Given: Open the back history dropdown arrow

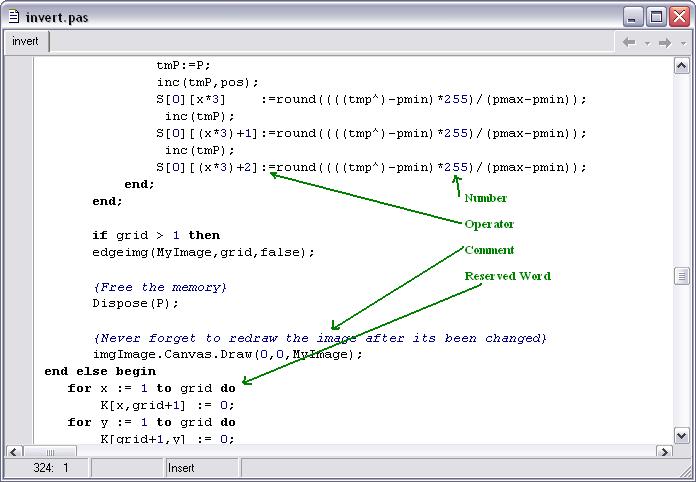Looking at the screenshot, I should tap(646, 43).
